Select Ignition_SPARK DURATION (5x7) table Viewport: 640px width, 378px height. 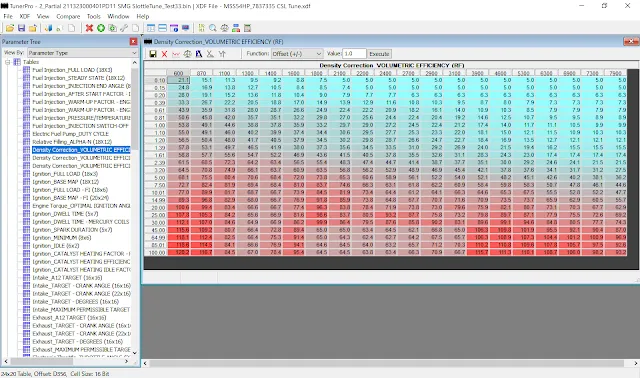click(72, 229)
